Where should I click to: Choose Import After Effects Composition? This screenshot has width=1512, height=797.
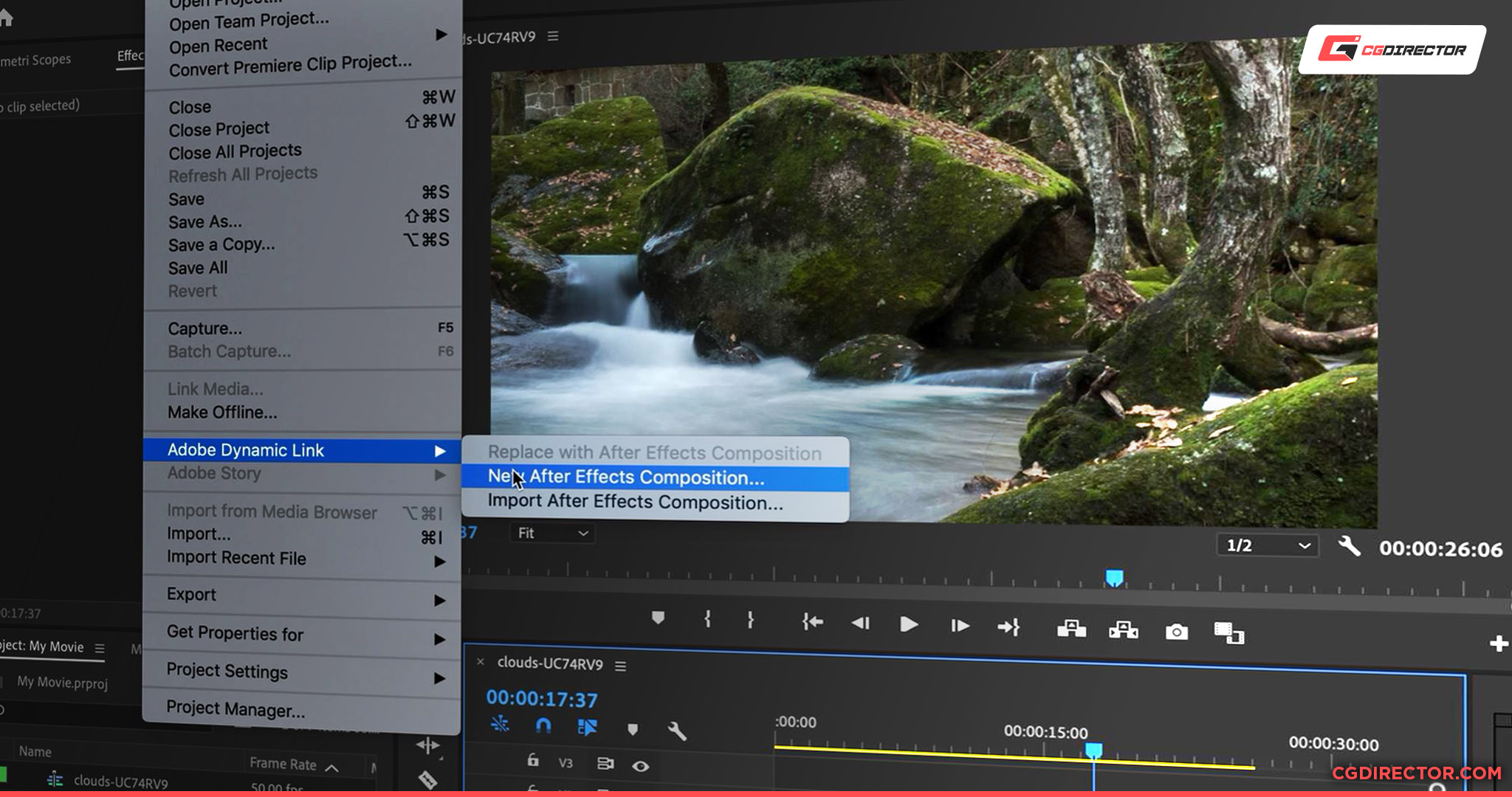pyautogui.click(x=655, y=502)
